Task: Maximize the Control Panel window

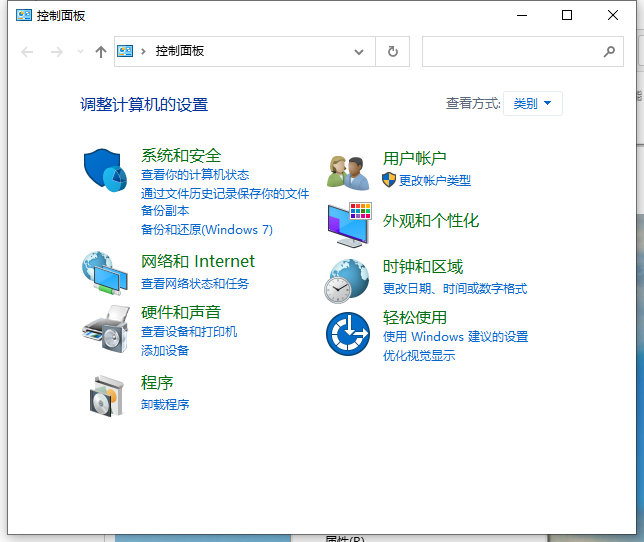Action: click(x=567, y=16)
